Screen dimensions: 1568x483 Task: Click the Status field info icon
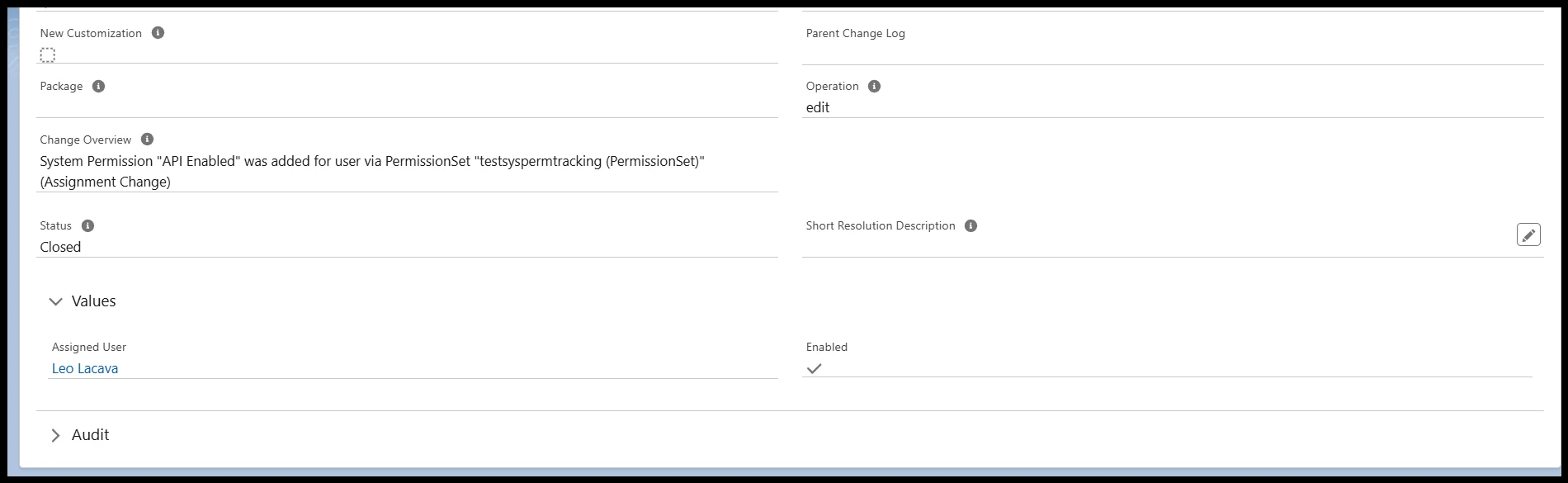[87, 225]
